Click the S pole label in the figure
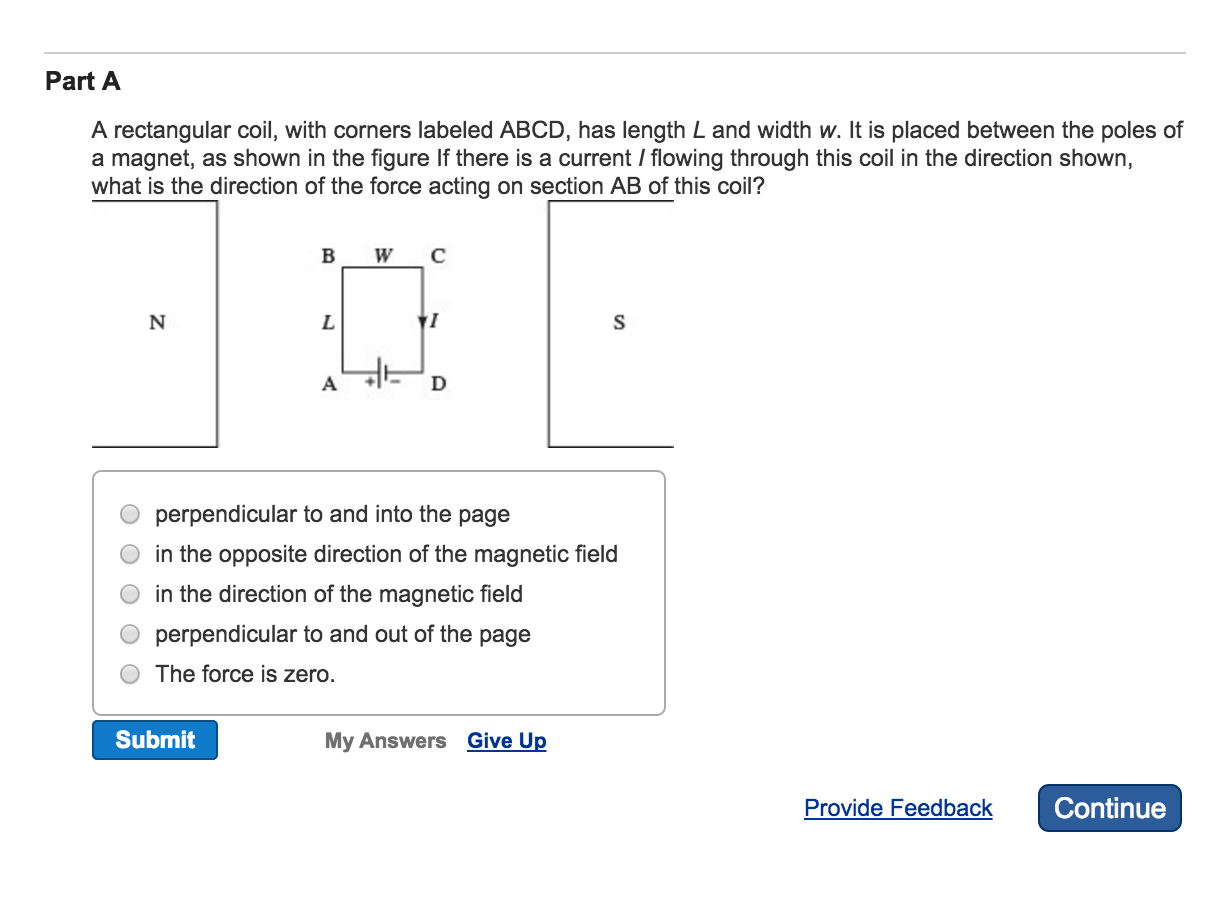 click(x=619, y=322)
